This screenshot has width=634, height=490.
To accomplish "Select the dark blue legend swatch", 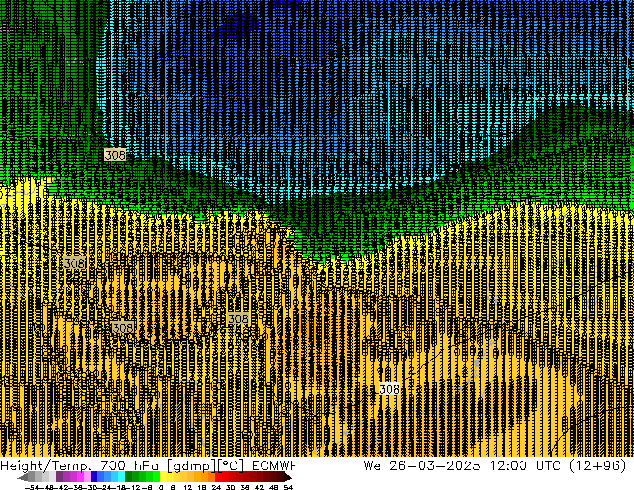I will tap(94, 477).
